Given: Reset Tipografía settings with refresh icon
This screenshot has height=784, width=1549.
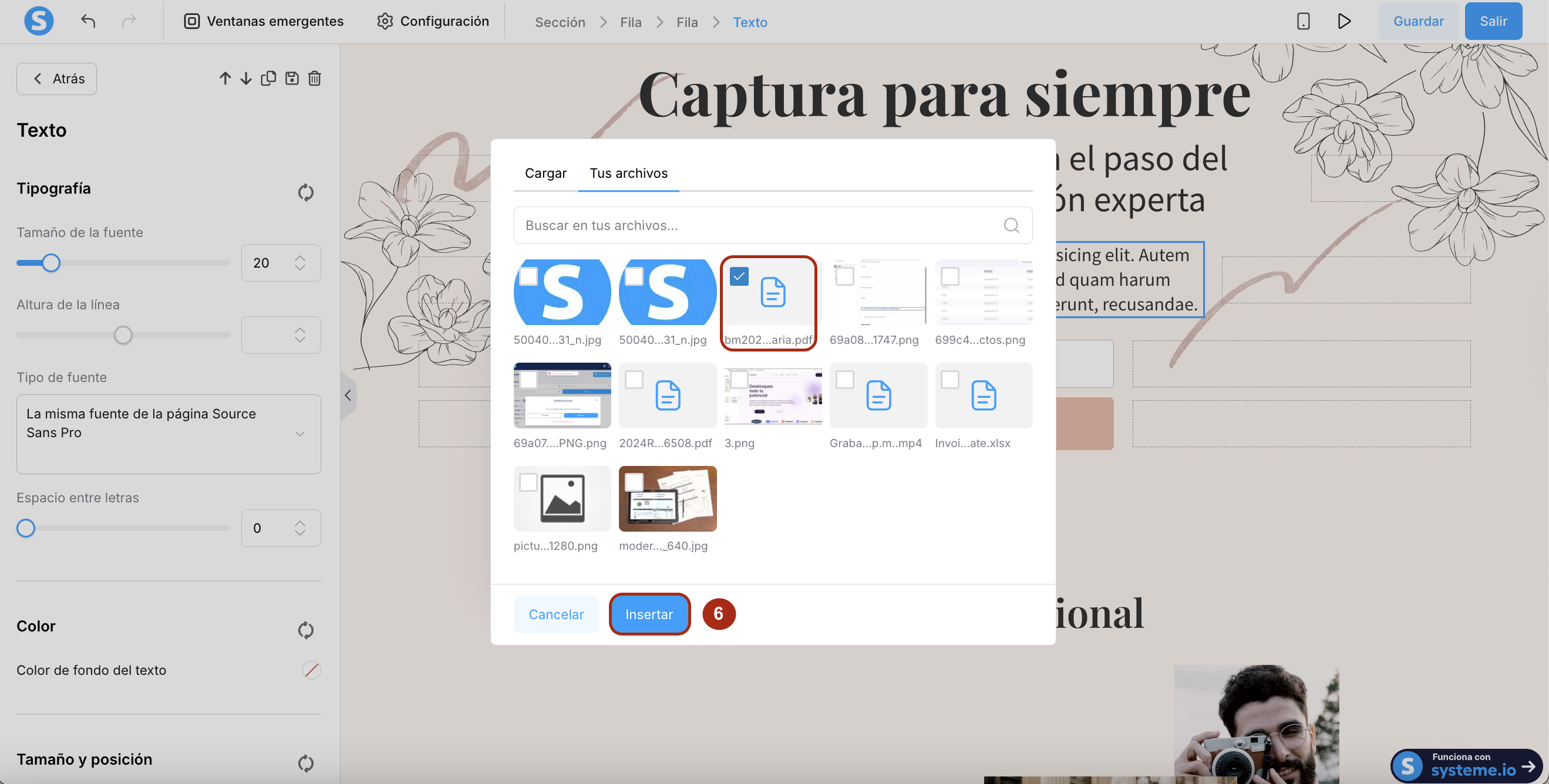Looking at the screenshot, I should coord(305,192).
